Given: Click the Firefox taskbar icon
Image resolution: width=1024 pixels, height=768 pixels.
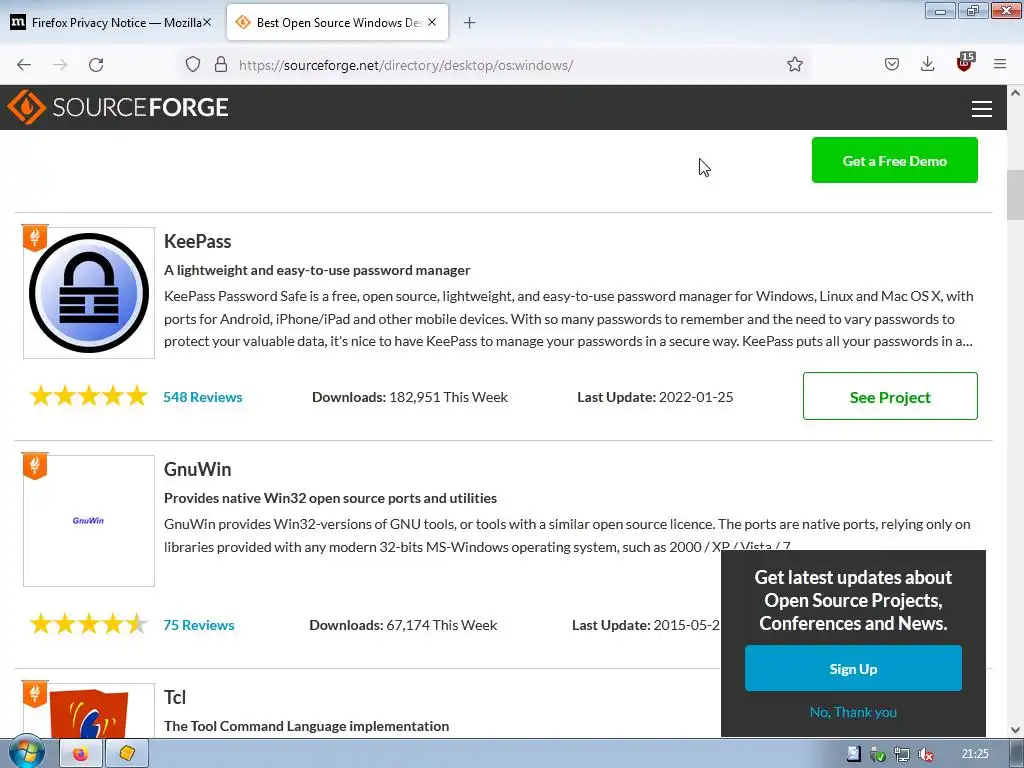Looking at the screenshot, I should pyautogui.click(x=80, y=754).
